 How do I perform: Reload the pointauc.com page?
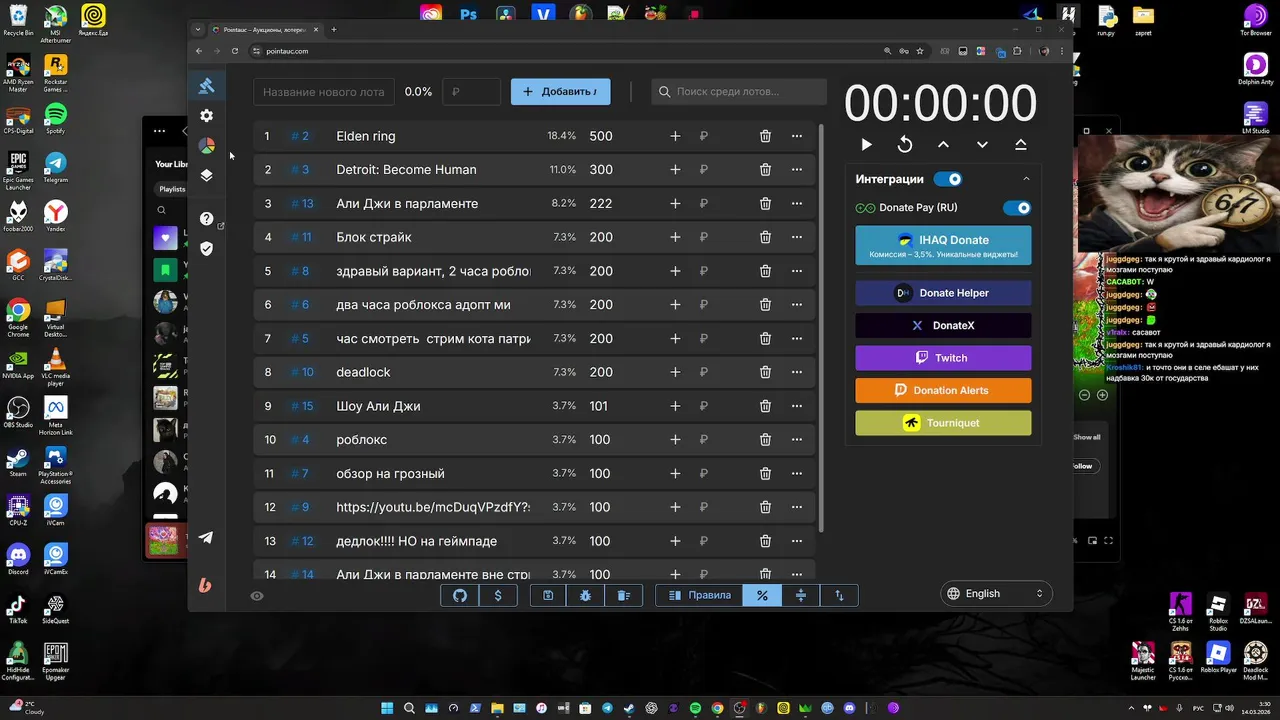point(235,51)
